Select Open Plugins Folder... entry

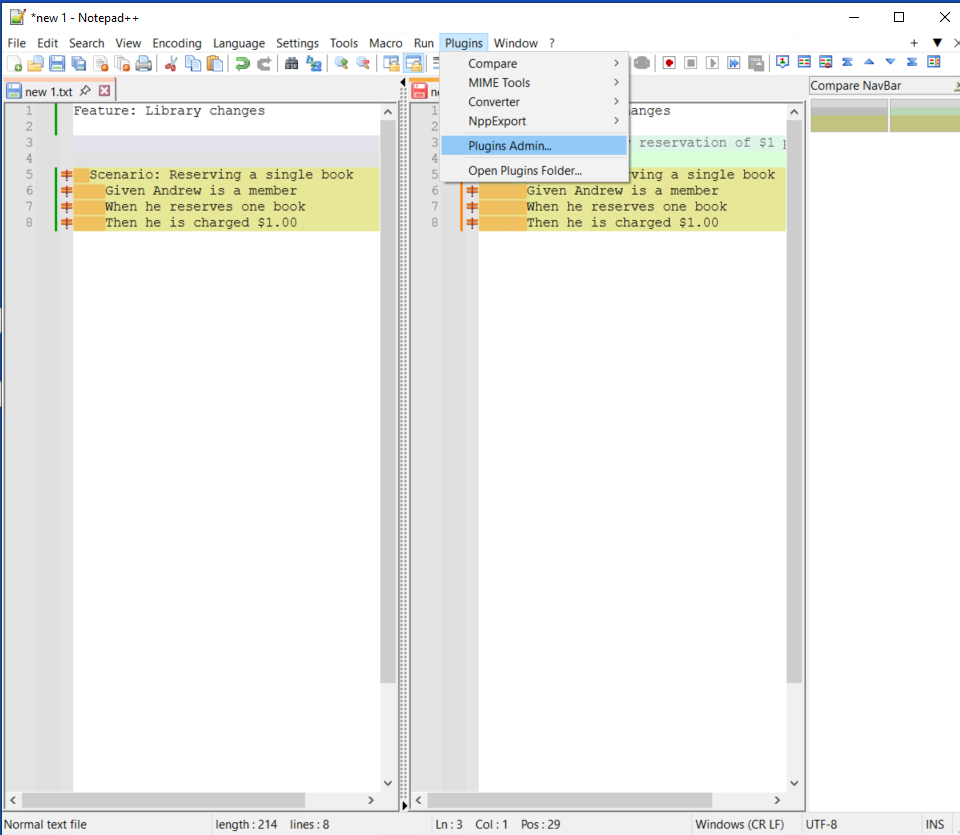(534, 171)
